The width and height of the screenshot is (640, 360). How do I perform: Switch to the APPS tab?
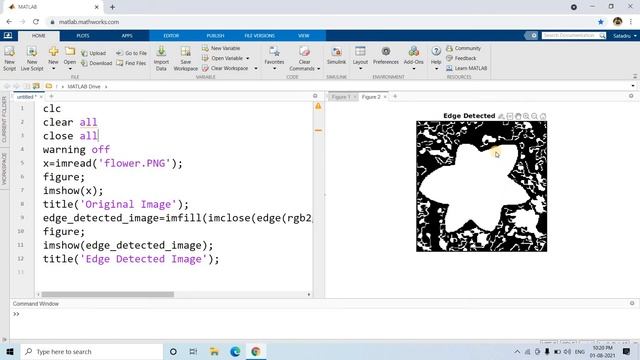point(127,36)
